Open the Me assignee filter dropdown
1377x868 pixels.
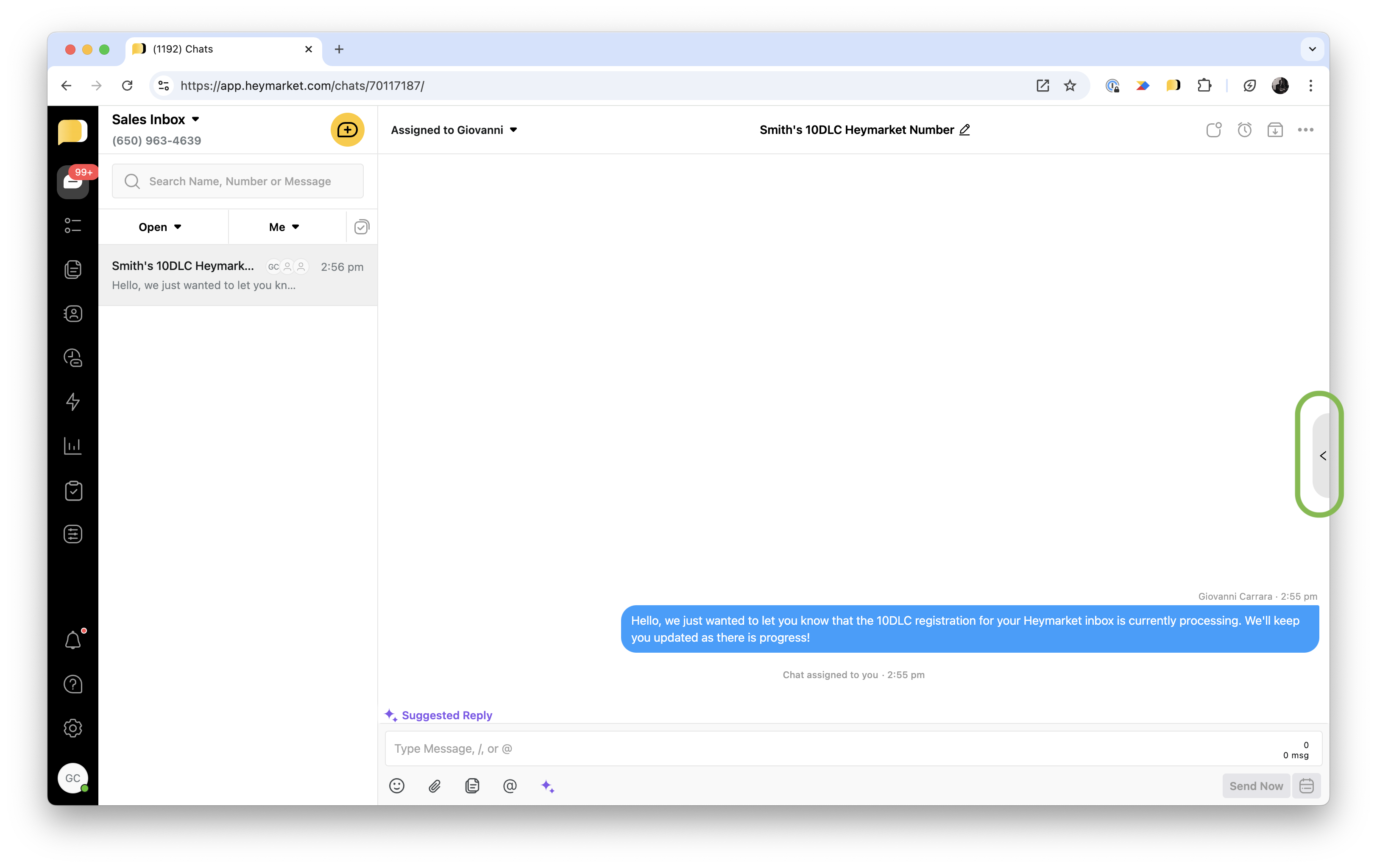[284, 227]
